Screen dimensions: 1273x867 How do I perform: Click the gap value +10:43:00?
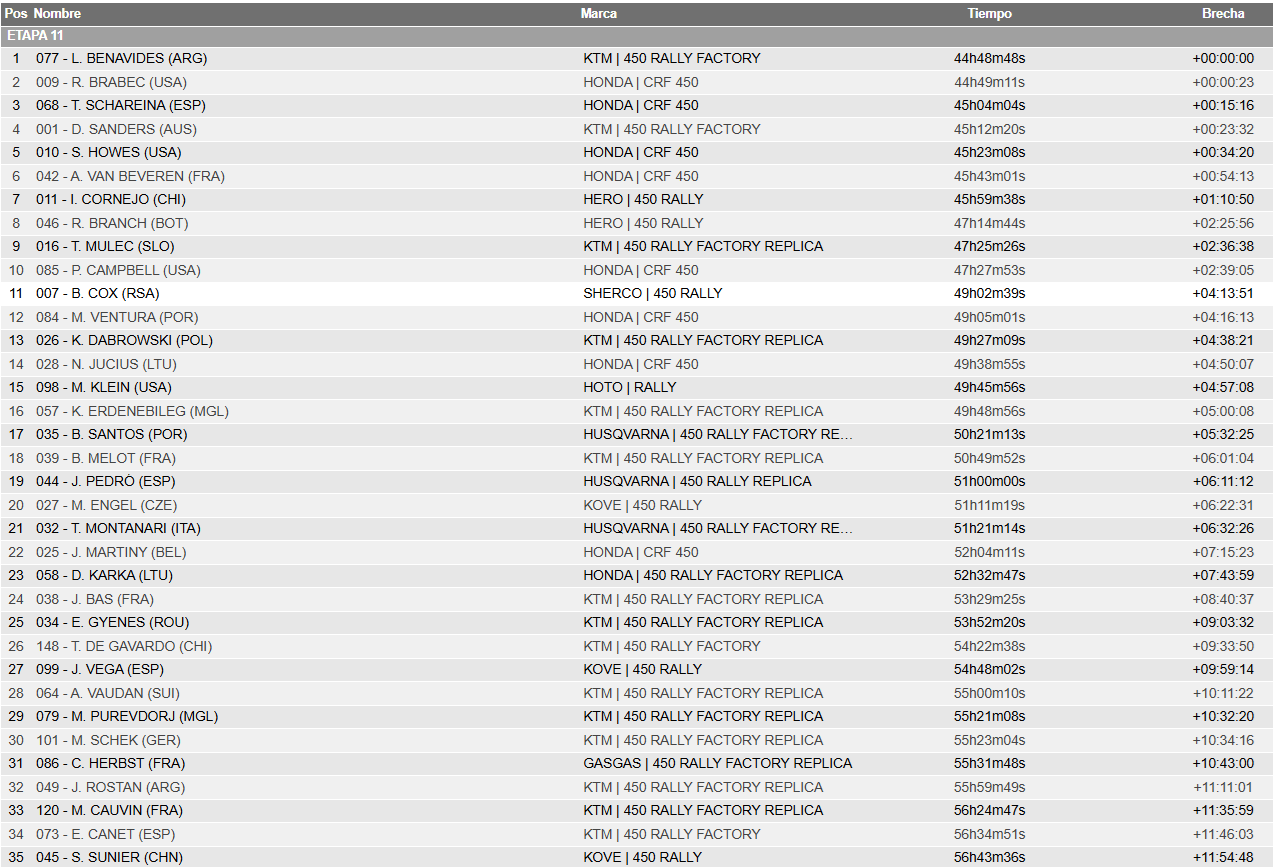[1223, 763]
